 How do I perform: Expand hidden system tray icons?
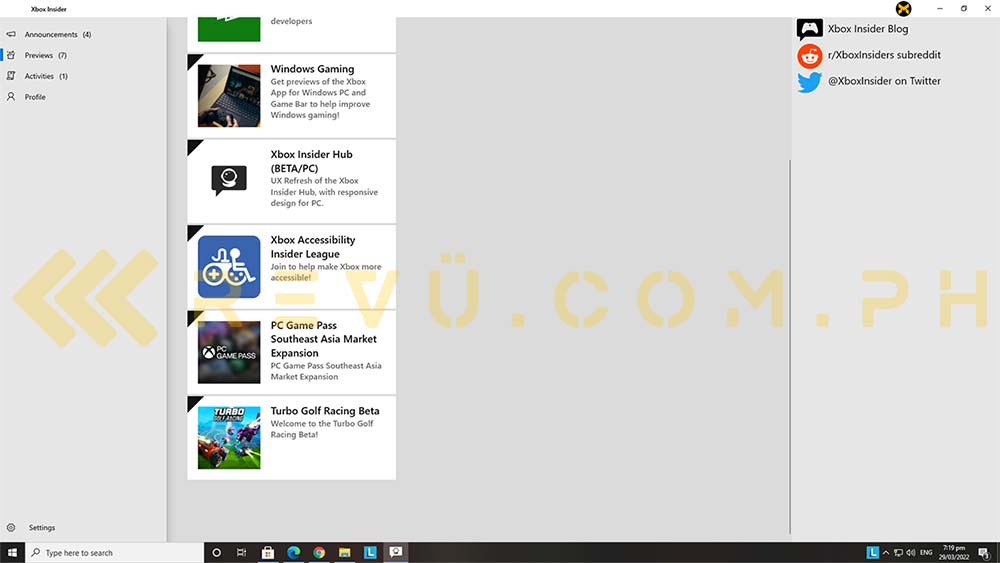pos(885,552)
